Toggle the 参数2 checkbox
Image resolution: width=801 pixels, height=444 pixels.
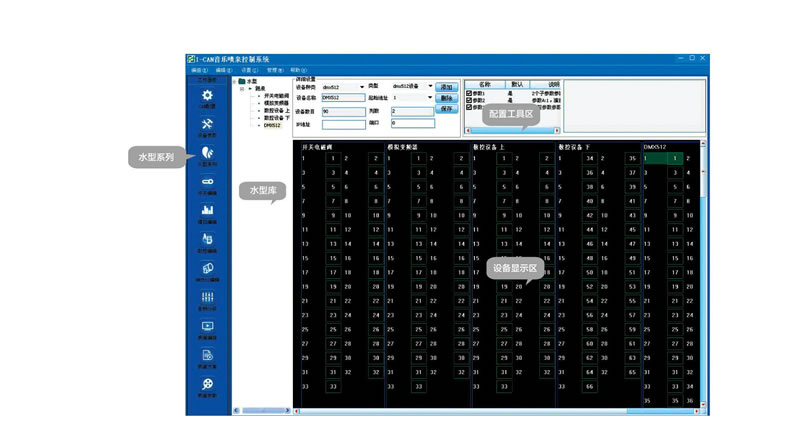(469, 100)
